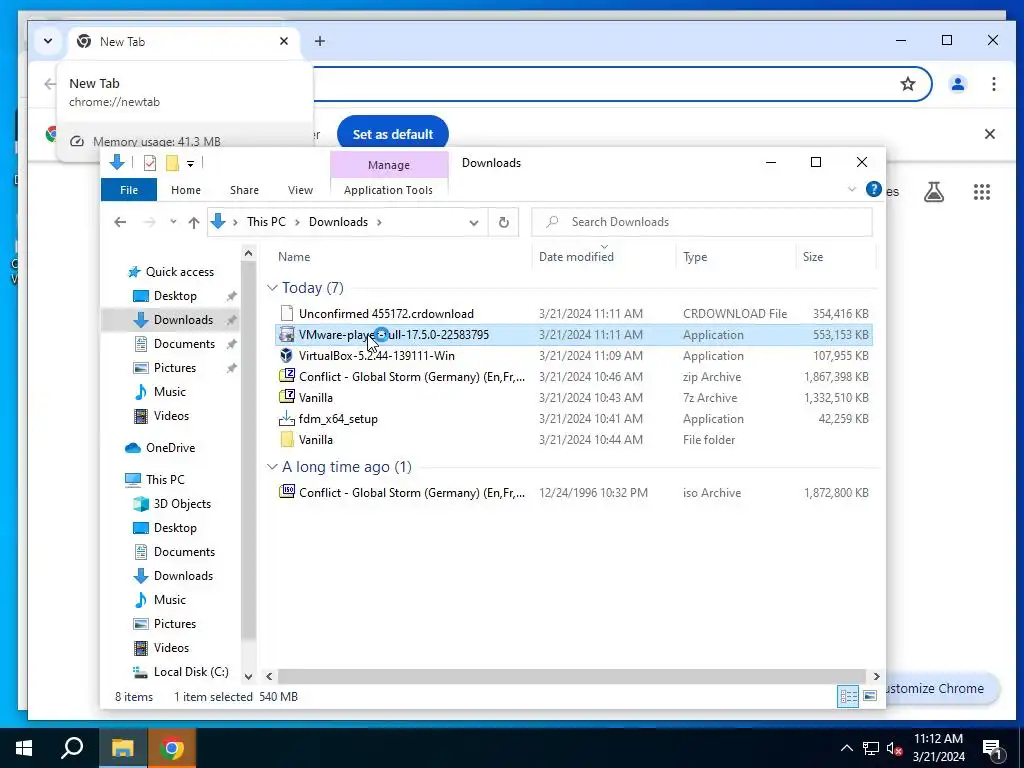Show hidden system tray icons

pyautogui.click(x=846, y=748)
